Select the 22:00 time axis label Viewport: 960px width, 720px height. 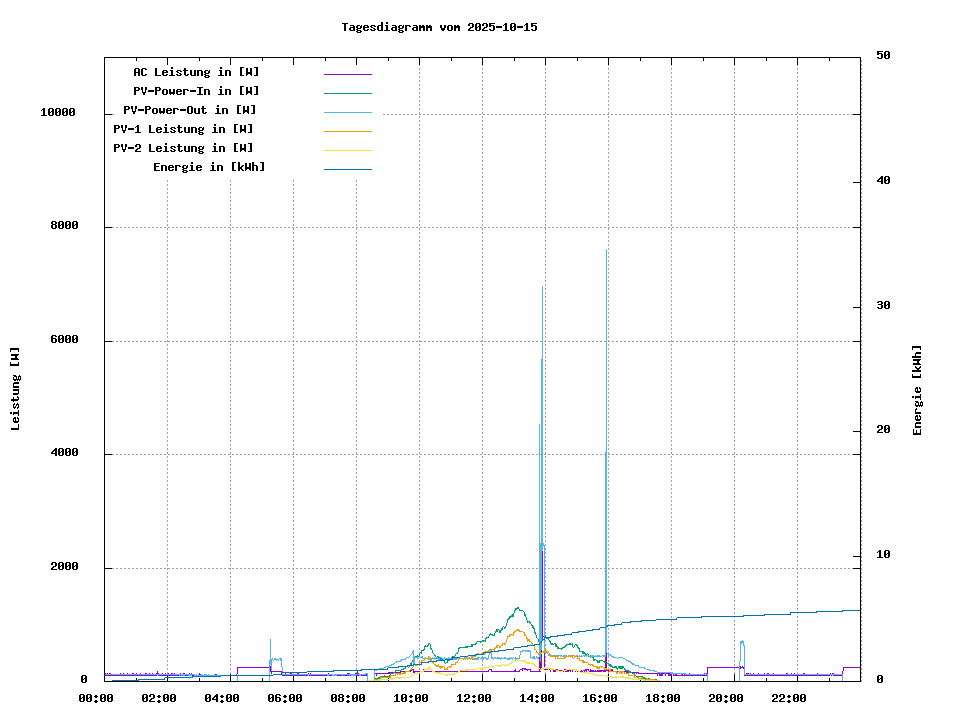(x=789, y=698)
